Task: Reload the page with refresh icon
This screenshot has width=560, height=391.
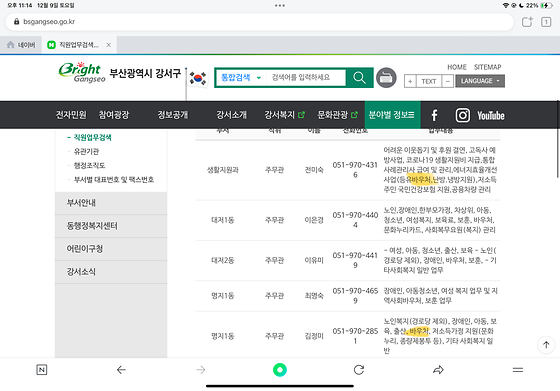Action: pyautogui.click(x=359, y=370)
